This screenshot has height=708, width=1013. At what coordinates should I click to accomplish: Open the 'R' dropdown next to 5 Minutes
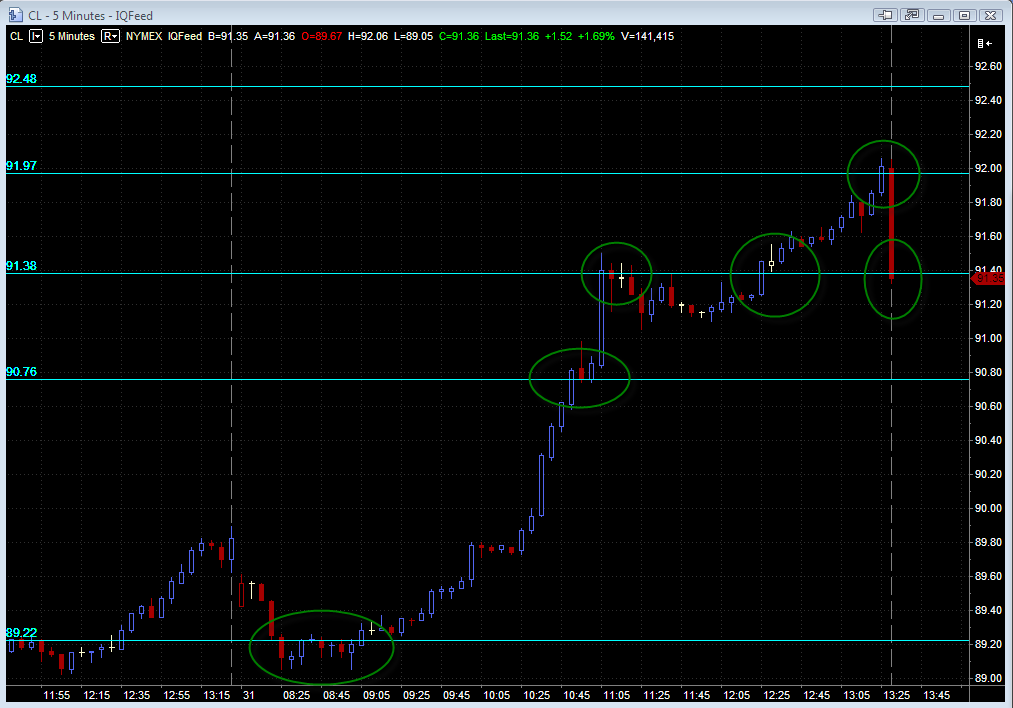point(110,36)
